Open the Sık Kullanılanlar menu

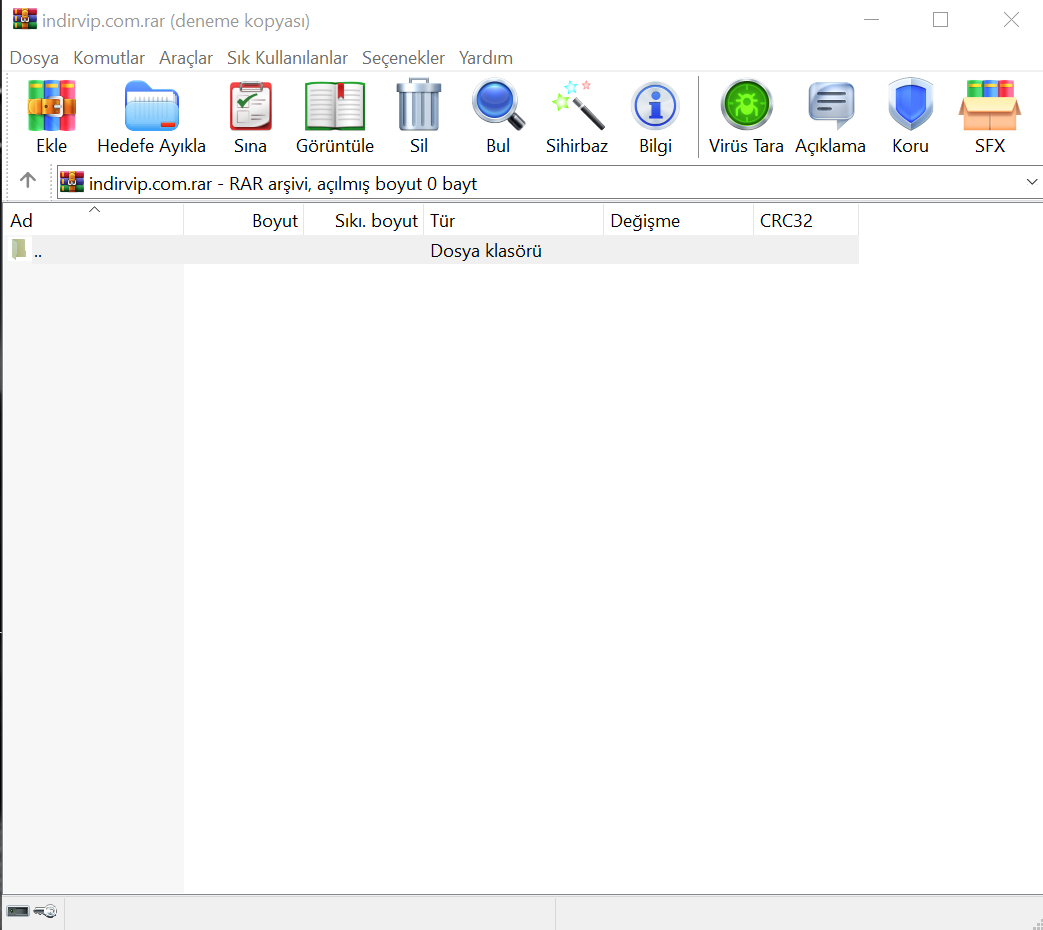(287, 58)
